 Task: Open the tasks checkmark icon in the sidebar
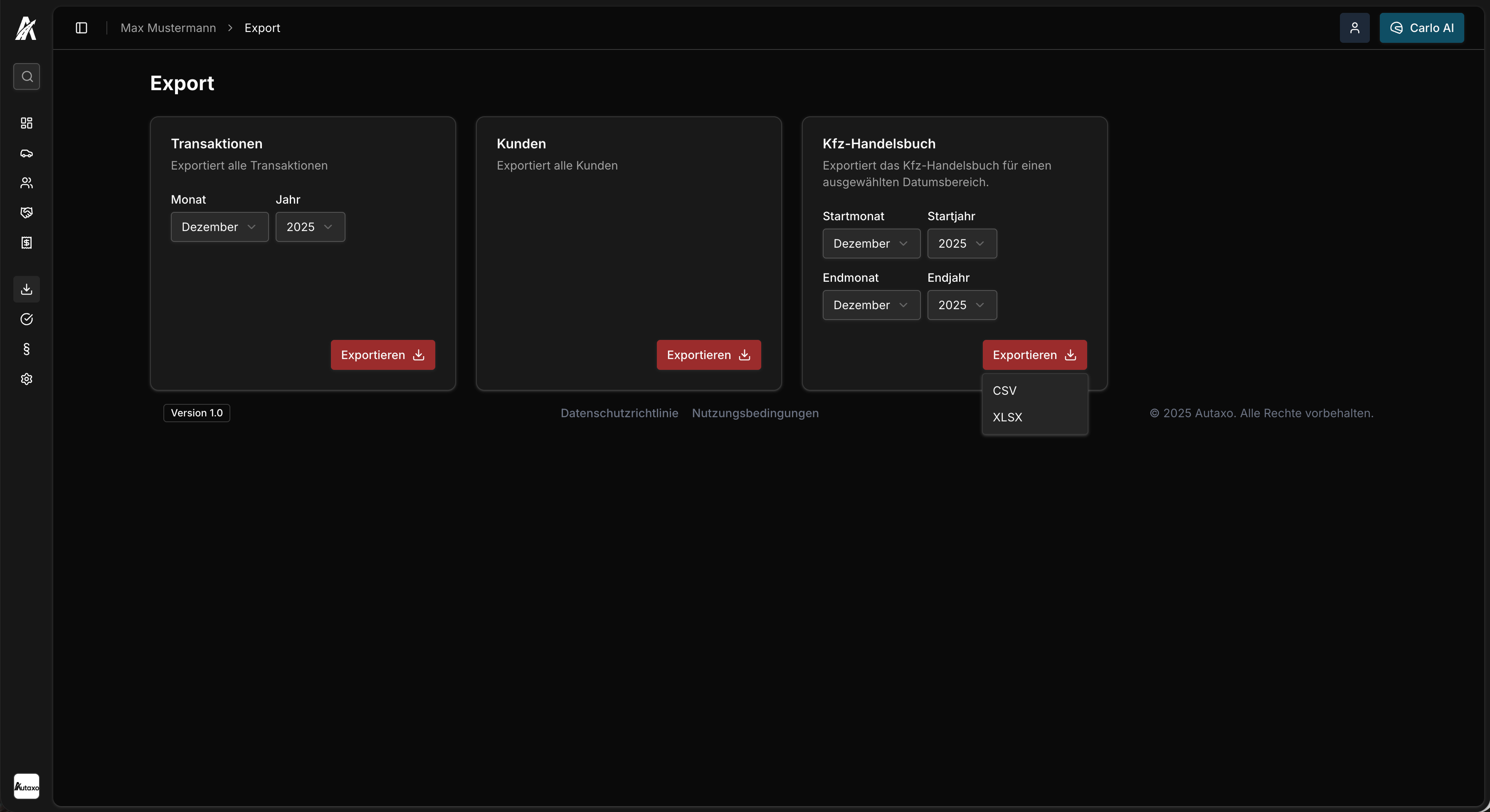point(26,319)
